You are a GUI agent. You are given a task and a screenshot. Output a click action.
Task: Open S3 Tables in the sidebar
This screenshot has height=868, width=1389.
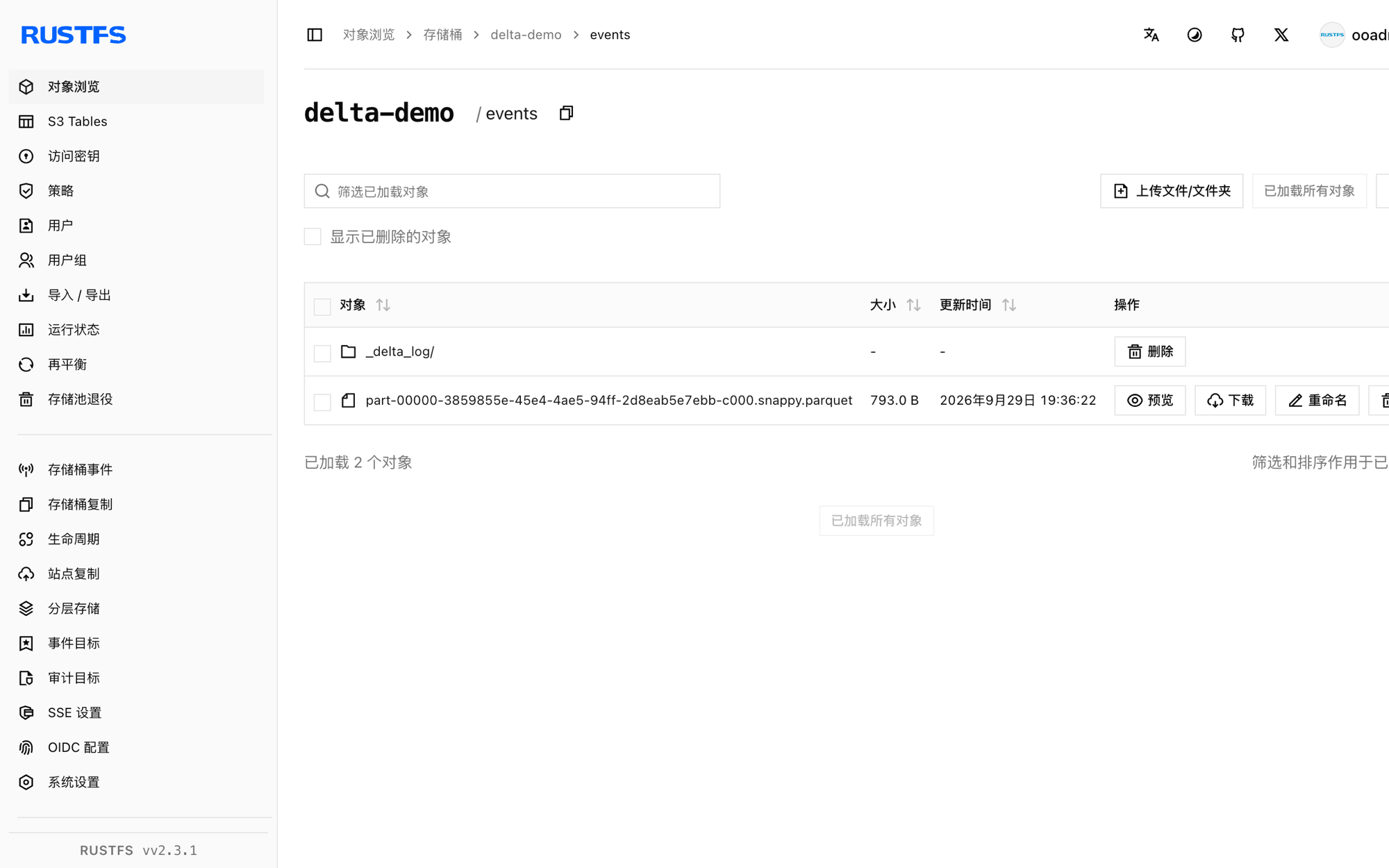click(x=136, y=122)
